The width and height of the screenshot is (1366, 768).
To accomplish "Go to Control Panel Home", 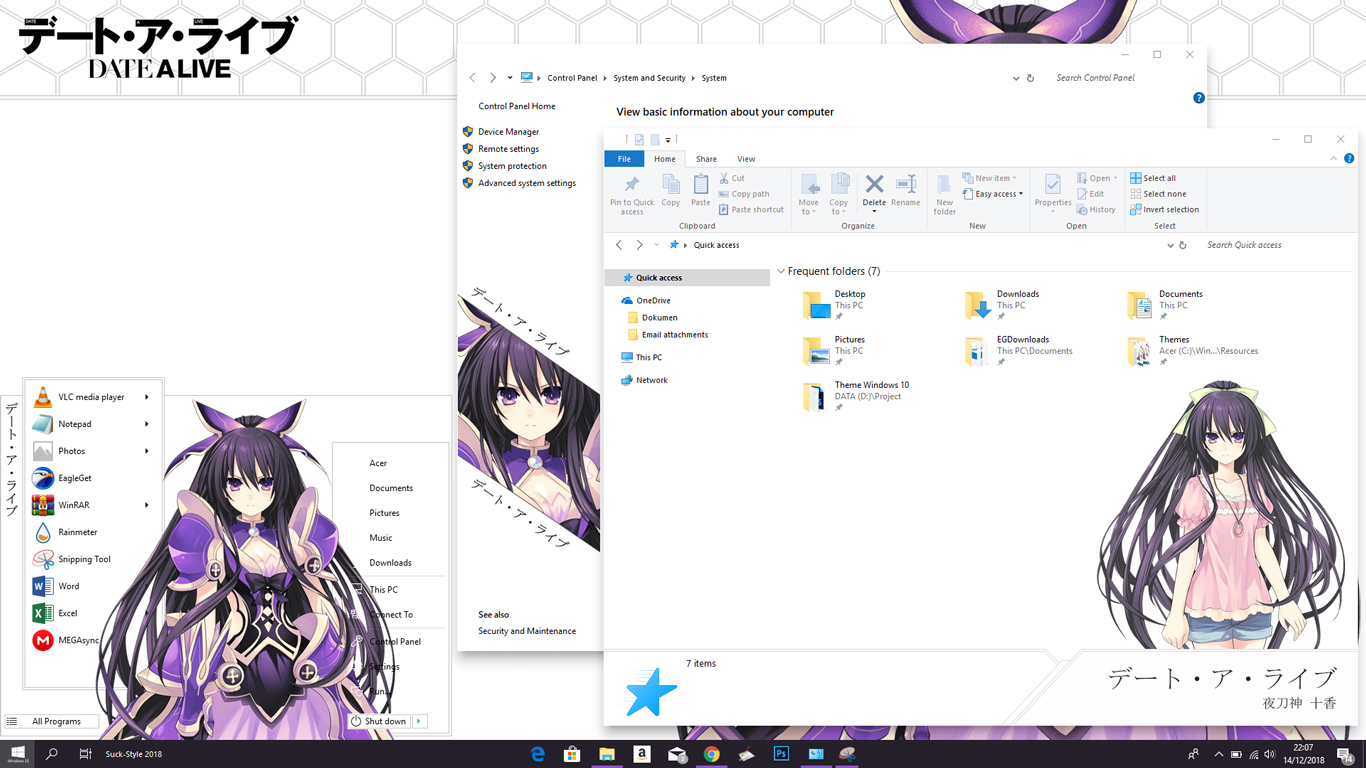I will [x=516, y=106].
